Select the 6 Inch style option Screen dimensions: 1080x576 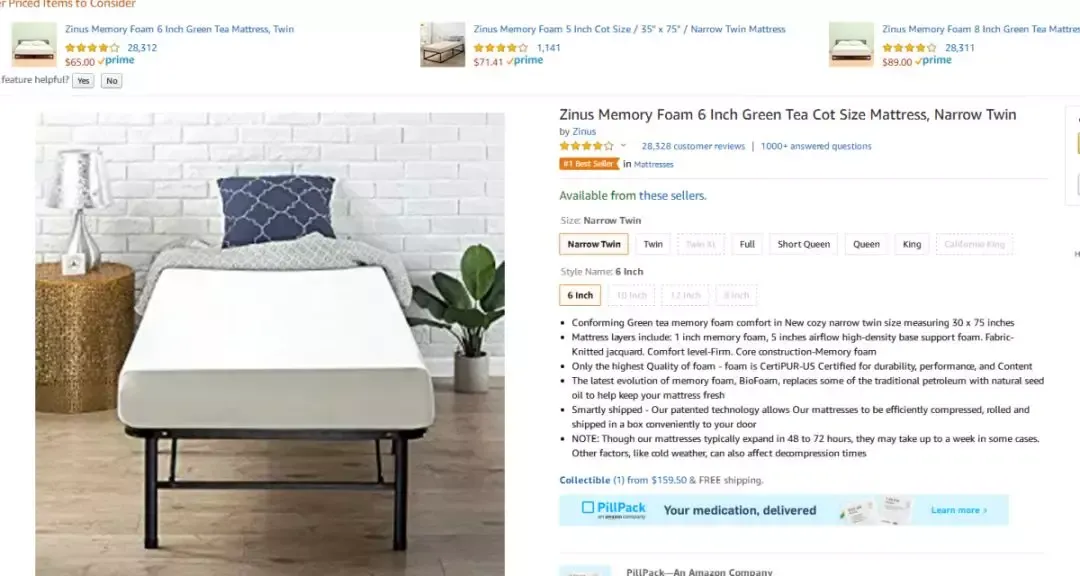pyautogui.click(x=580, y=295)
